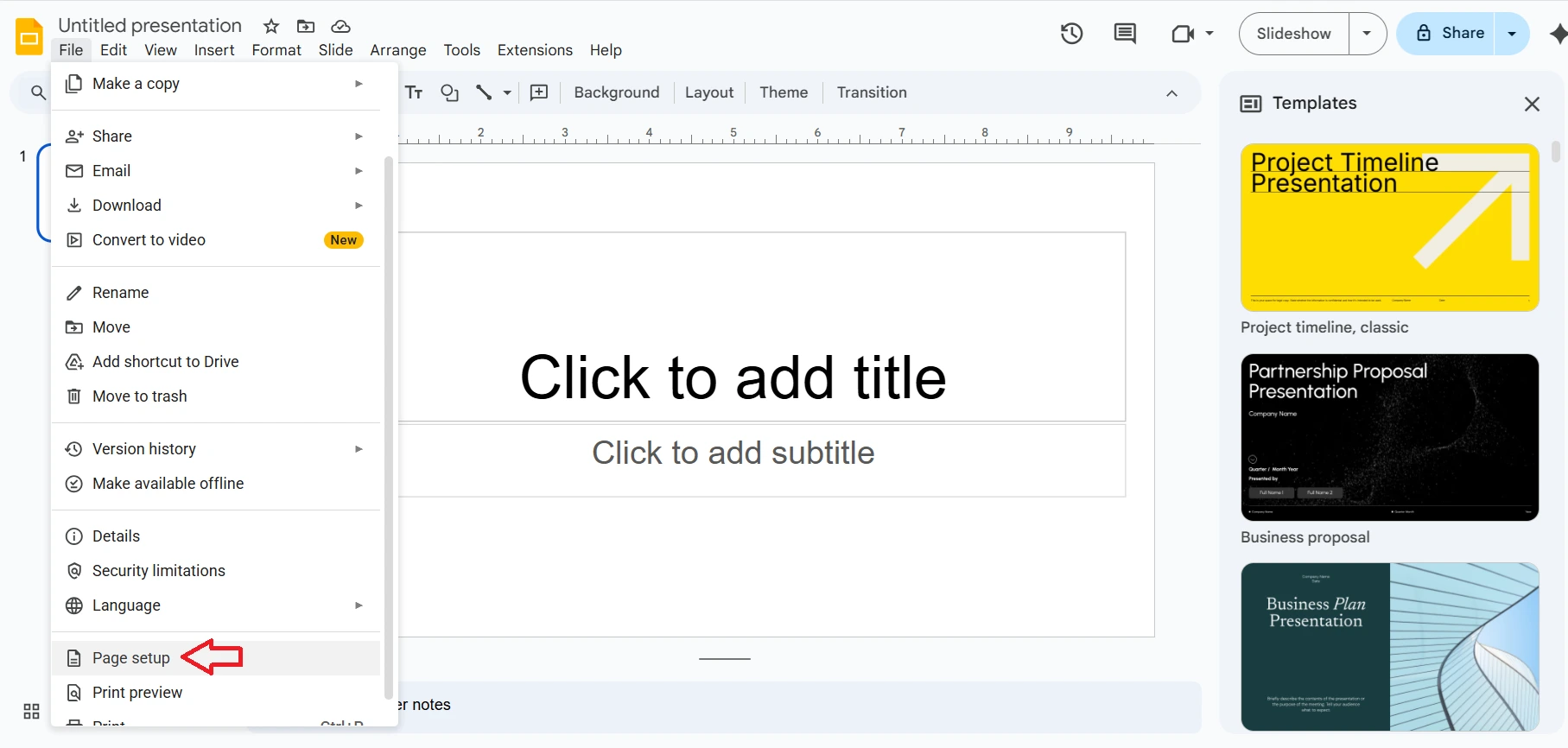This screenshot has height=748, width=1568.
Task: Click the Layout button
Action: (x=709, y=92)
